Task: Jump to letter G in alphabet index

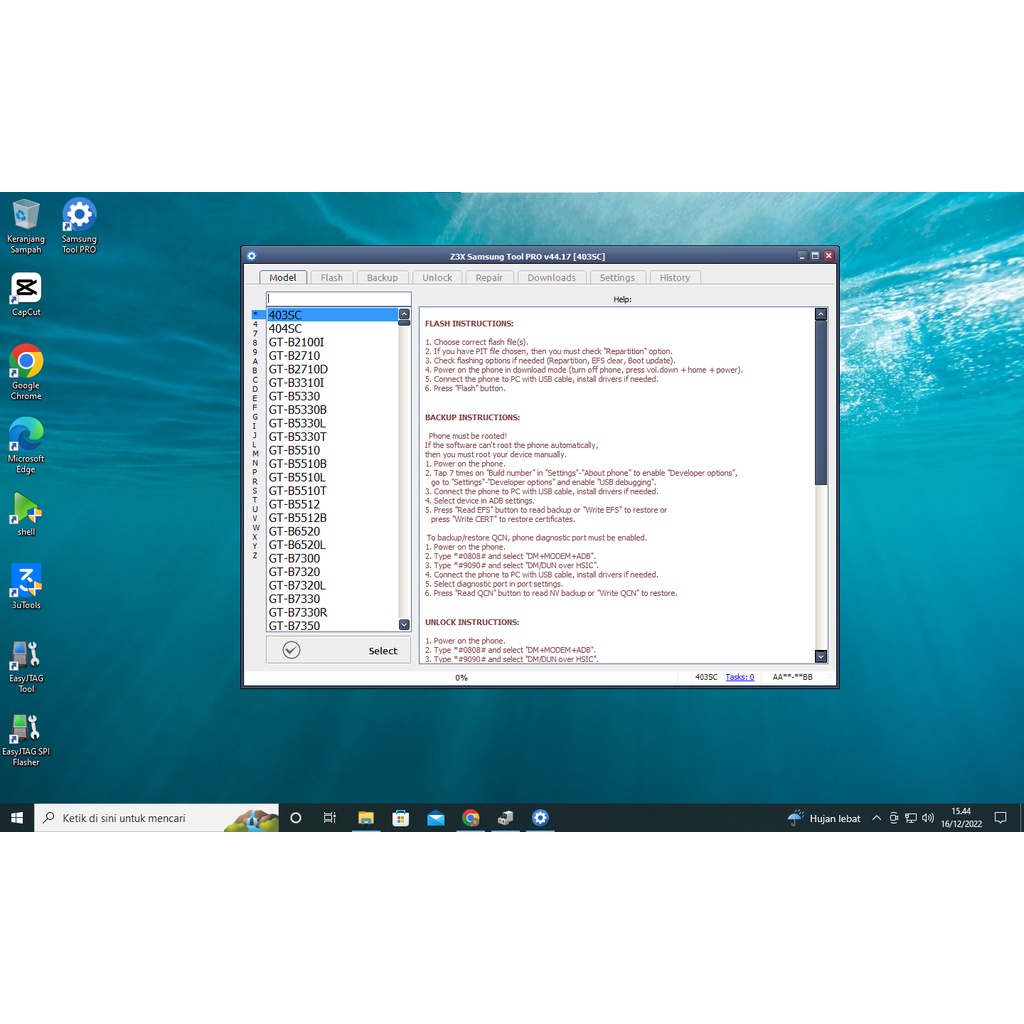Action: pyautogui.click(x=255, y=417)
